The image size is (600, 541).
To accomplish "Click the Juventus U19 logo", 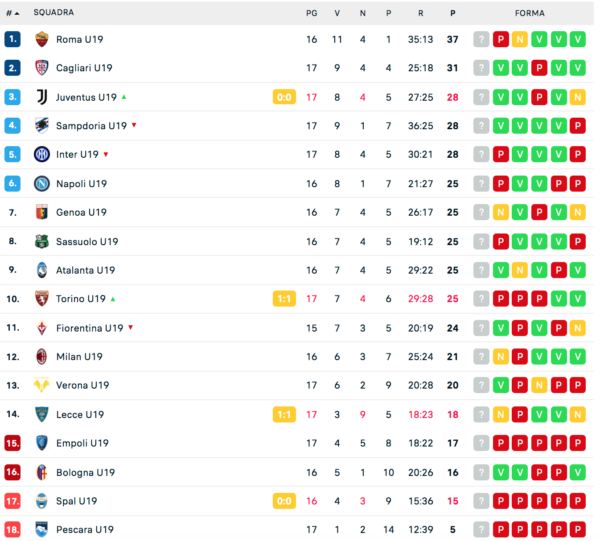I will 42,97.
